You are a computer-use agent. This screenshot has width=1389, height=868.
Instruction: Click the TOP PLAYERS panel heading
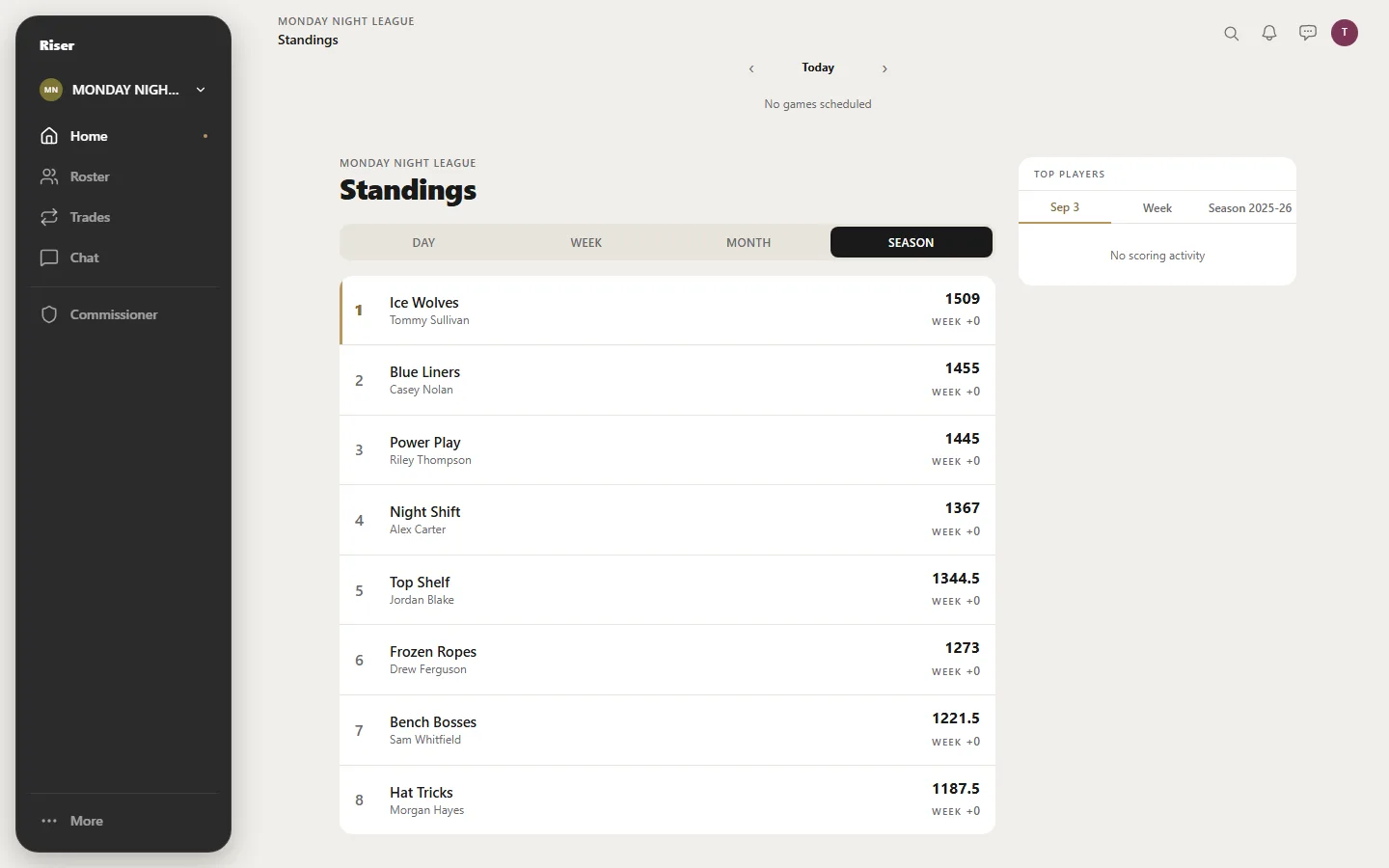tap(1069, 175)
